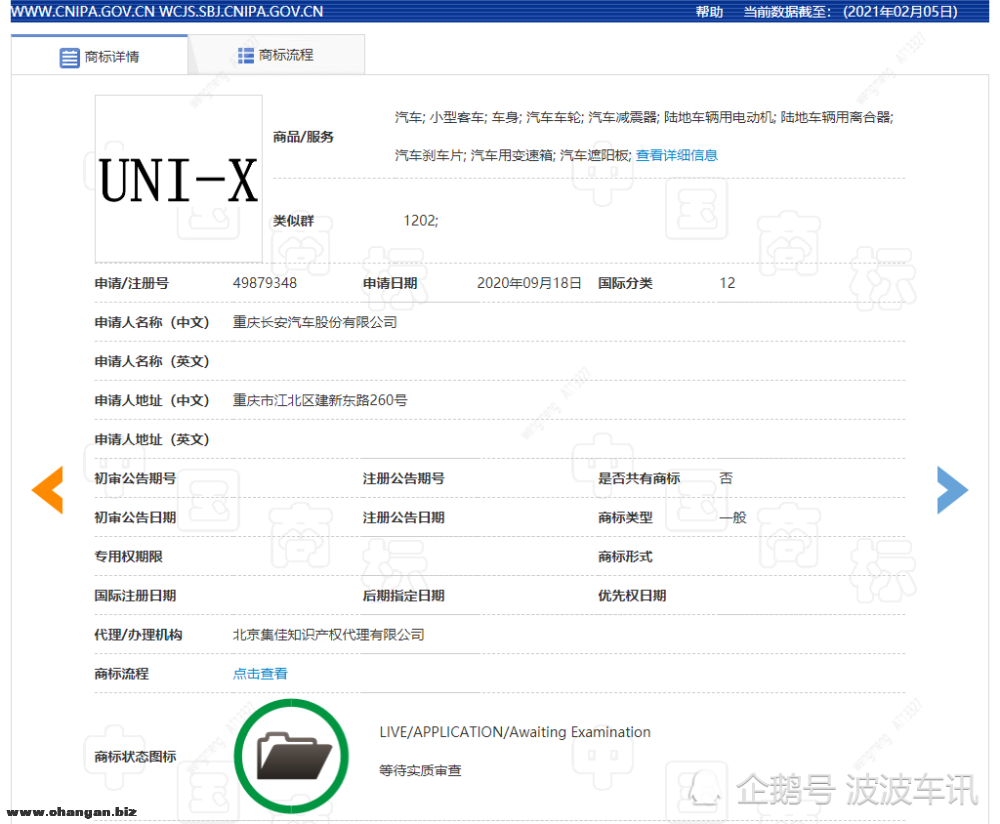Click the 代理/办理机构 label
The image size is (1000, 824).
pos(138,635)
